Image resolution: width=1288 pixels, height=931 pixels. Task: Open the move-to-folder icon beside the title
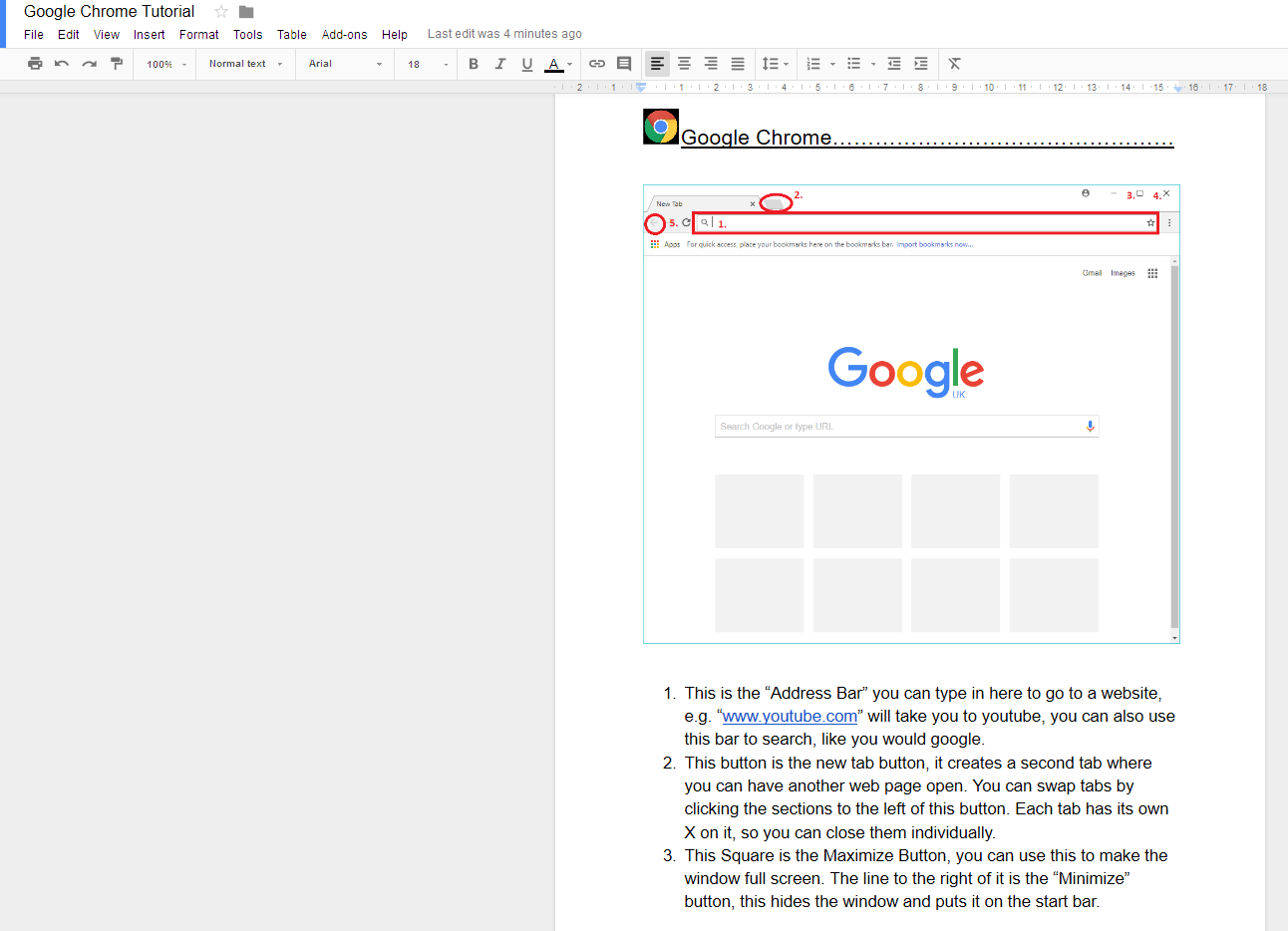246,12
